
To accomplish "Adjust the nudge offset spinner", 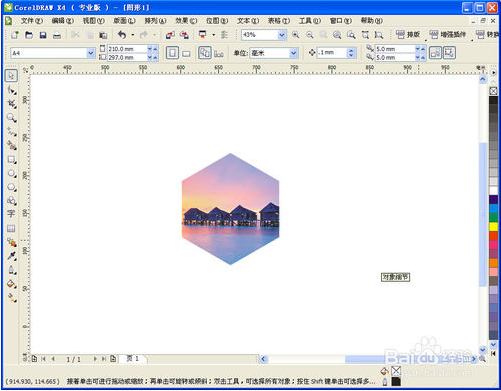I will pyautogui.click(x=350, y=53).
